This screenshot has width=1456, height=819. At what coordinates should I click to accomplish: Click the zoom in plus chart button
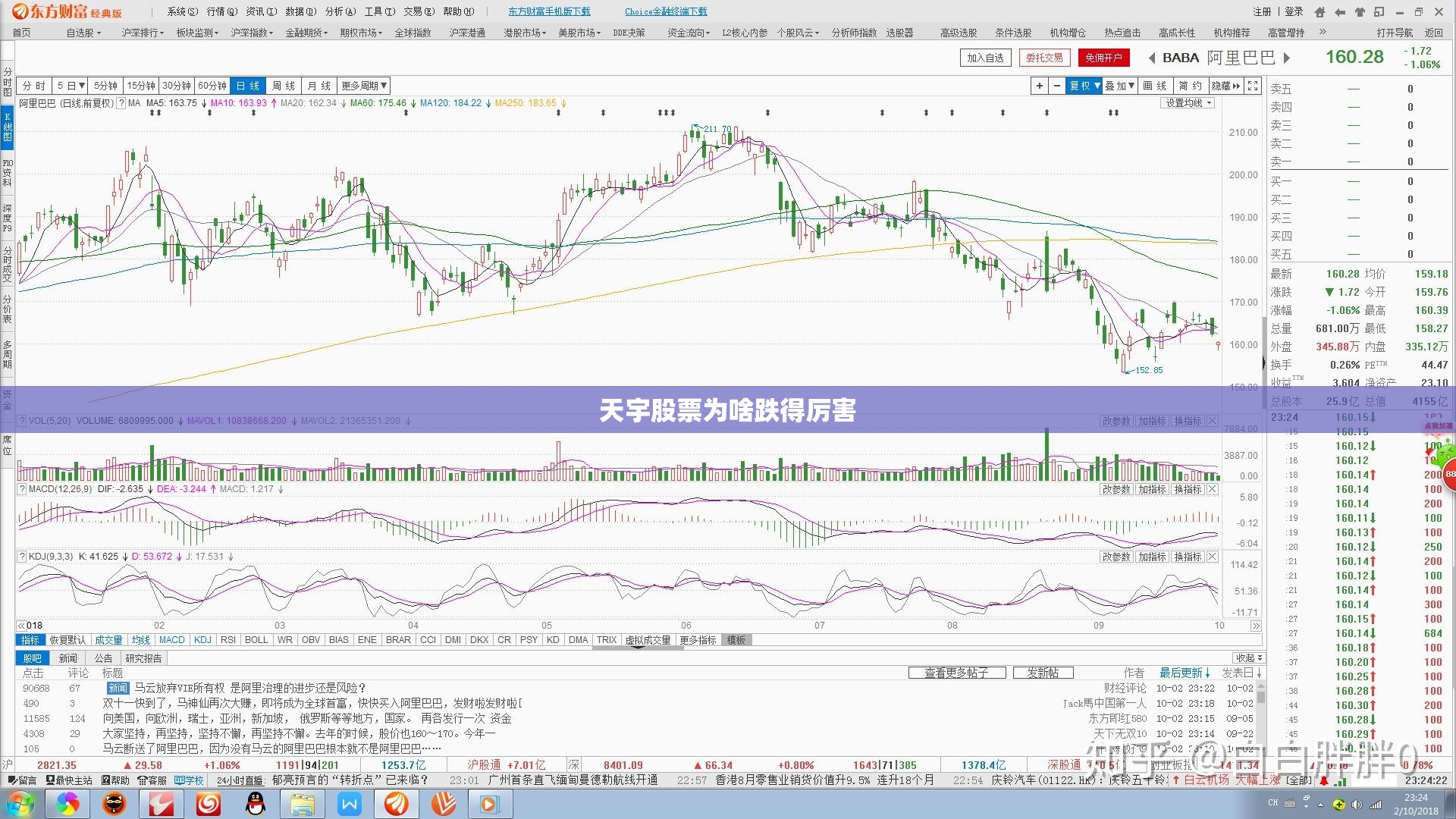[x=1040, y=86]
